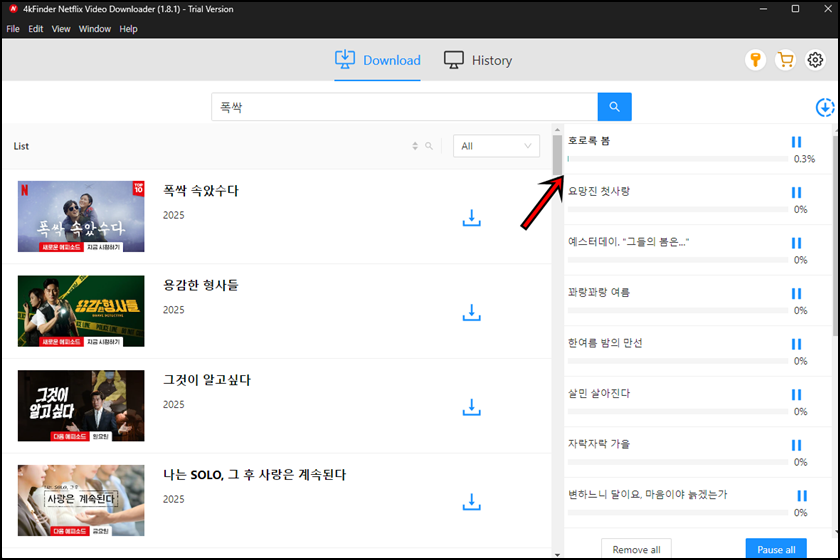Pause the 꽈랑꽈랑 여름 download

(x=797, y=294)
